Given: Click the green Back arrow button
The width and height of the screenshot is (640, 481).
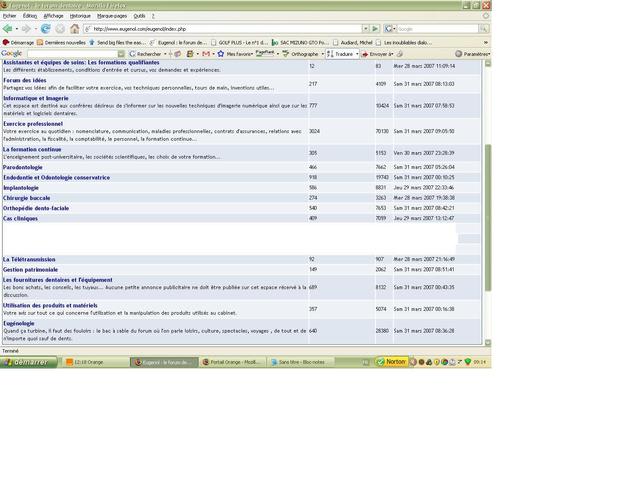Looking at the screenshot, I should (x=7, y=29).
